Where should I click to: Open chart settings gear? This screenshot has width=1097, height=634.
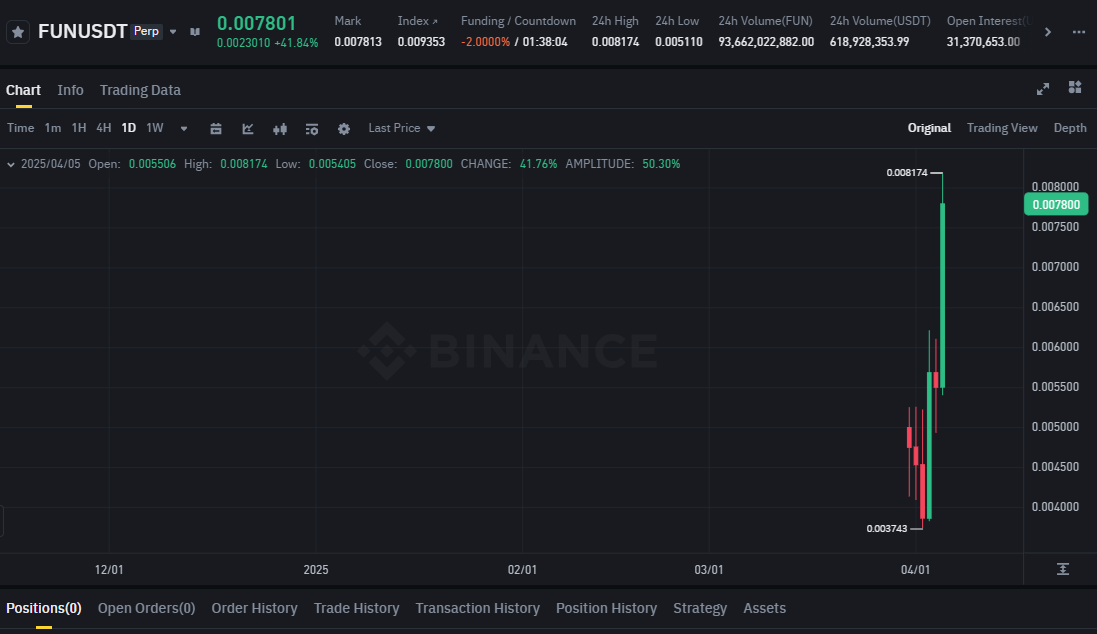[344, 129]
